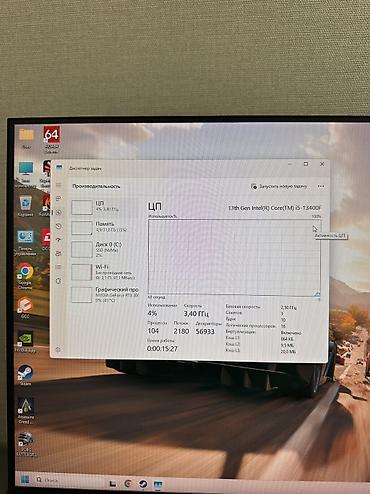Viewport: 370px width, 494px height.
Task: Open the Users page in Task Manager
Action: coord(58,253)
